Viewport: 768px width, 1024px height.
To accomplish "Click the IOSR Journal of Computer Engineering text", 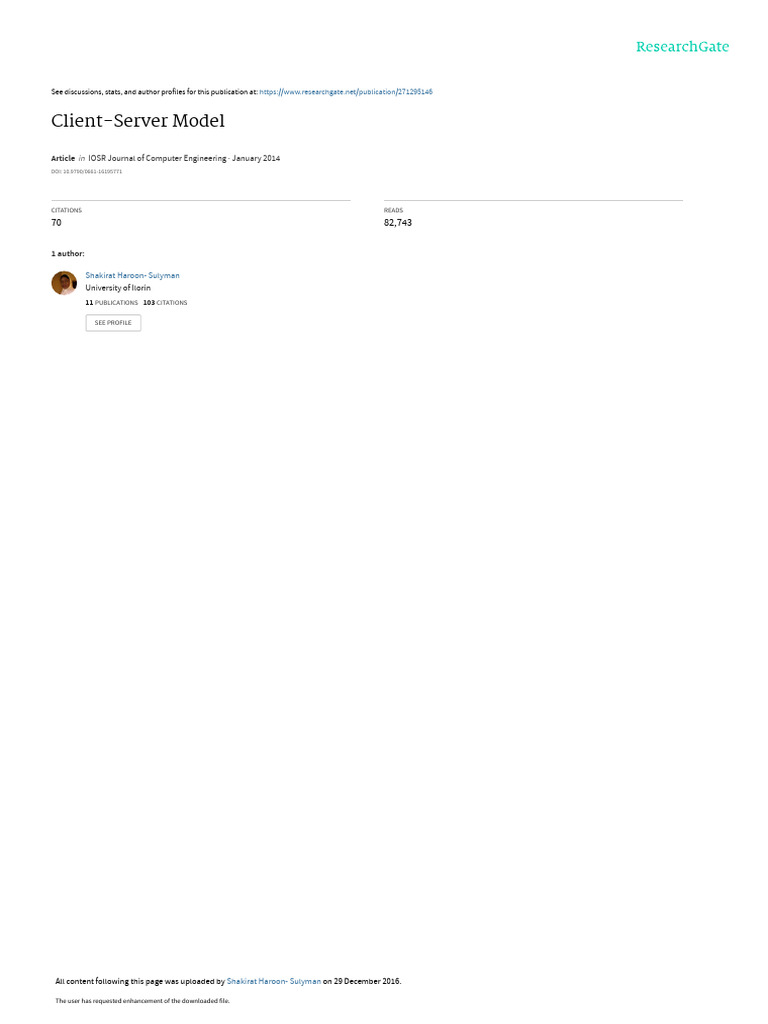I will point(157,158).
